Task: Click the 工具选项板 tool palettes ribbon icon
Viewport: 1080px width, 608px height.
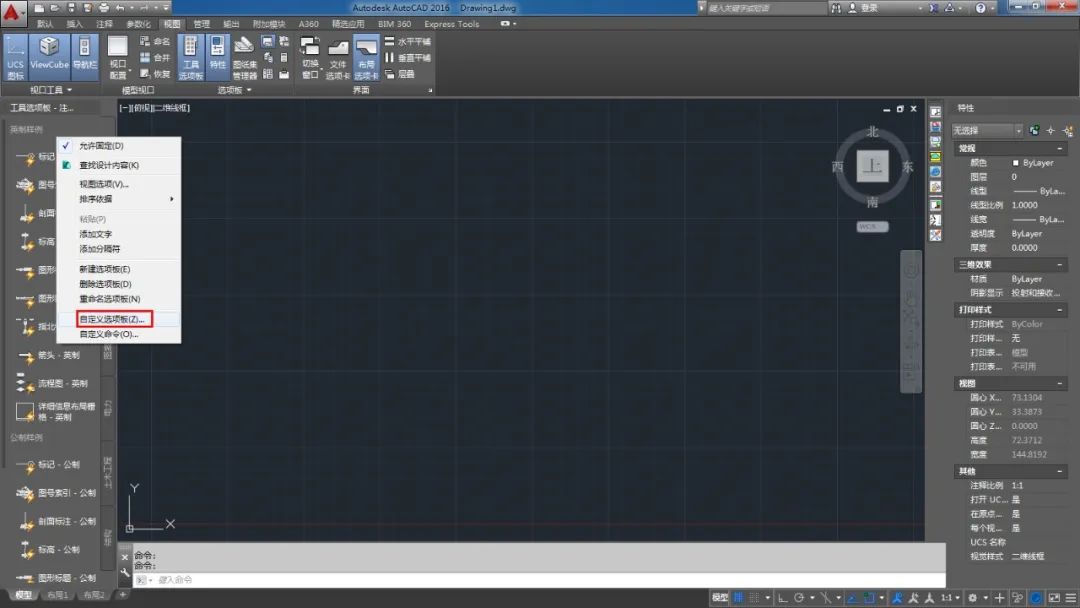Action: click(x=190, y=58)
